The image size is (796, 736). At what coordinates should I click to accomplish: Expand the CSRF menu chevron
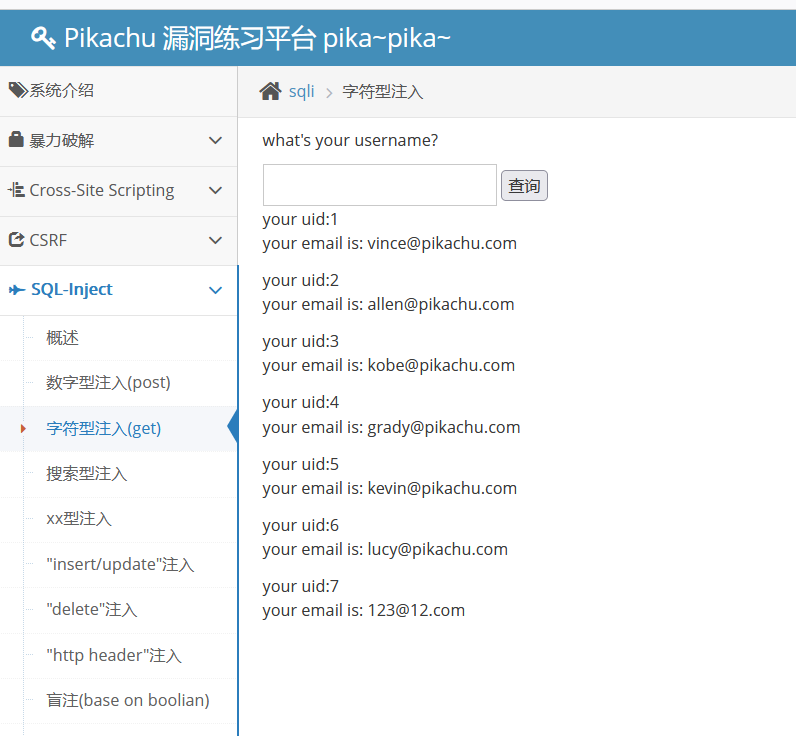(216, 240)
